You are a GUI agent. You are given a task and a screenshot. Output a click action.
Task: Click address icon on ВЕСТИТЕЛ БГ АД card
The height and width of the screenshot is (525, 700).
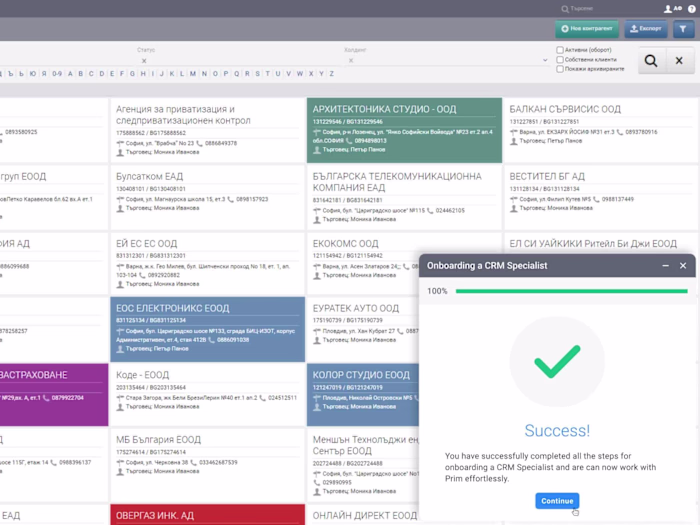tap(514, 200)
